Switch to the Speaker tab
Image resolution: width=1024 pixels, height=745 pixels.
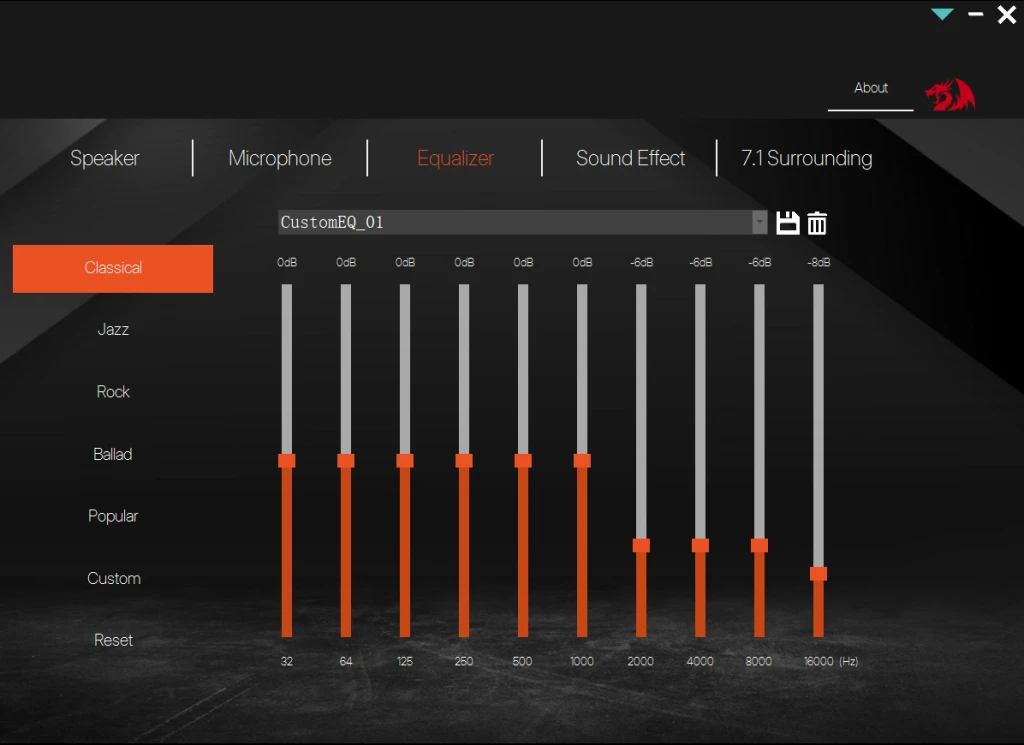103,158
